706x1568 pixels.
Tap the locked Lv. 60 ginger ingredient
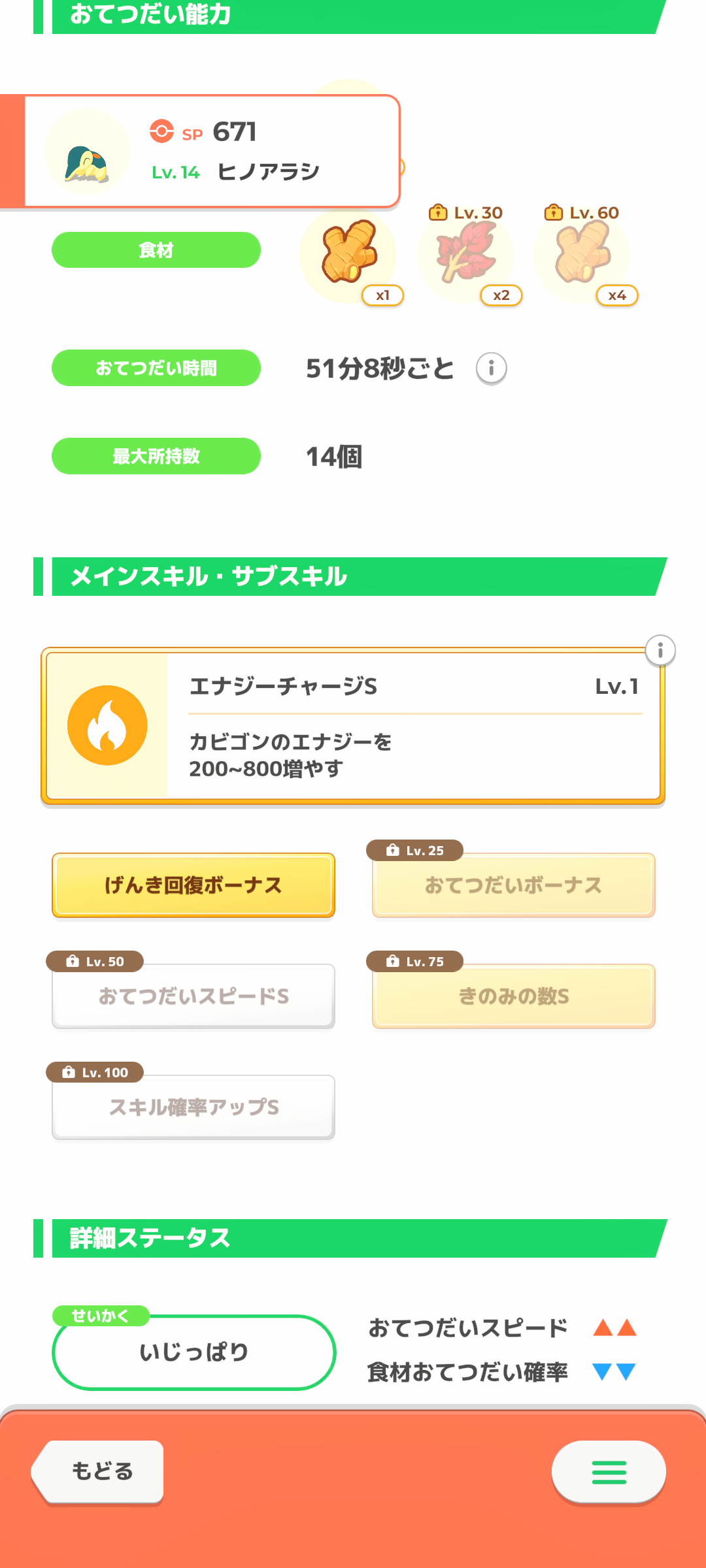(582, 253)
